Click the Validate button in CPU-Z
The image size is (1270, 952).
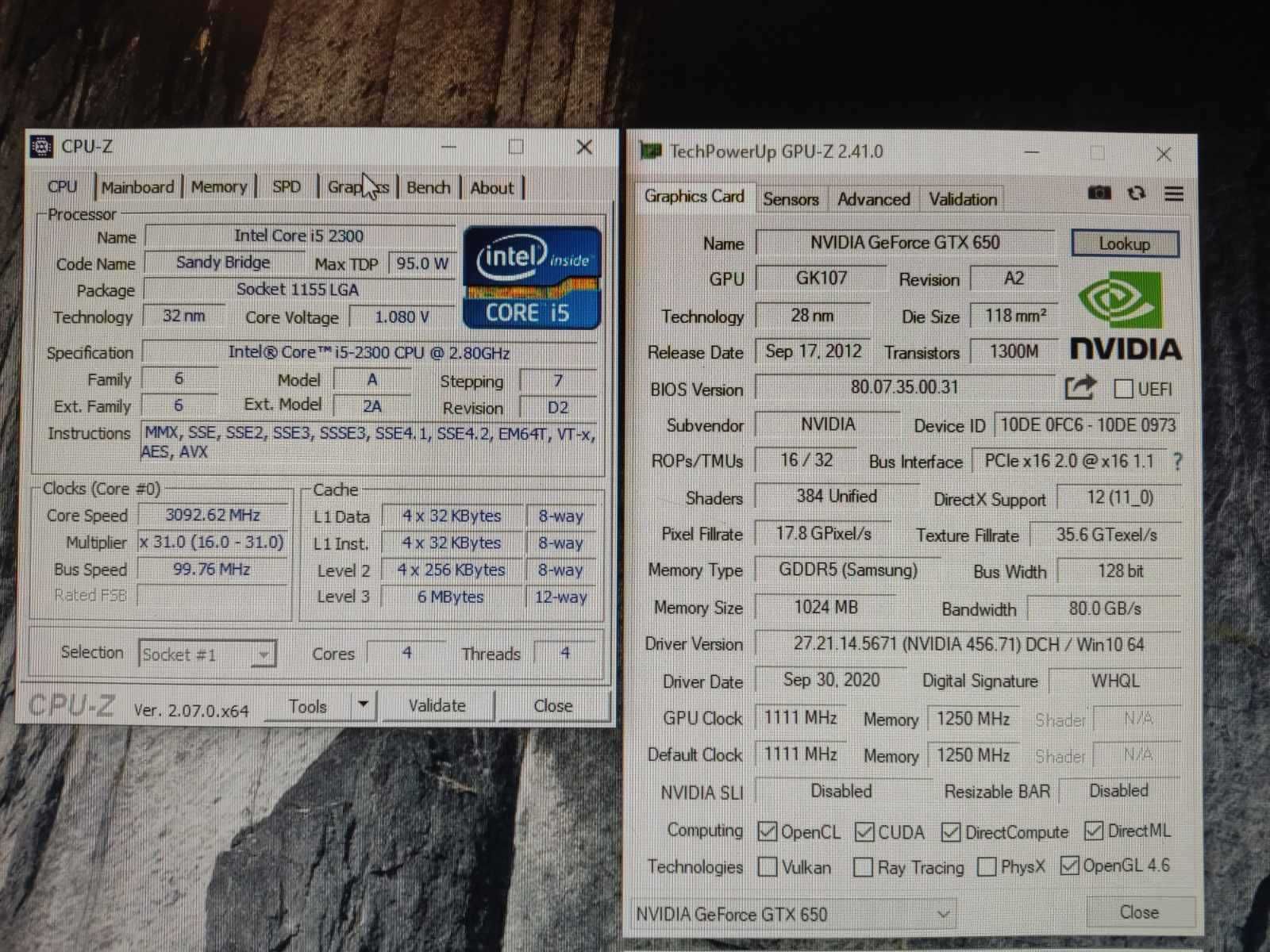click(x=437, y=705)
